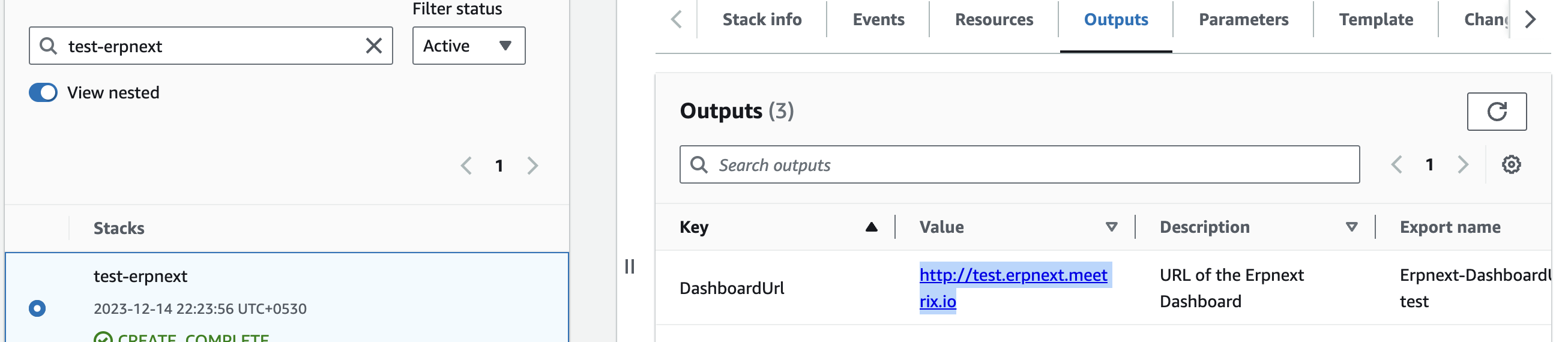The height and width of the screenshot is (342, 1568).
Task: Open the DashboardUrl erpnext link
Action: (1013, 275)
